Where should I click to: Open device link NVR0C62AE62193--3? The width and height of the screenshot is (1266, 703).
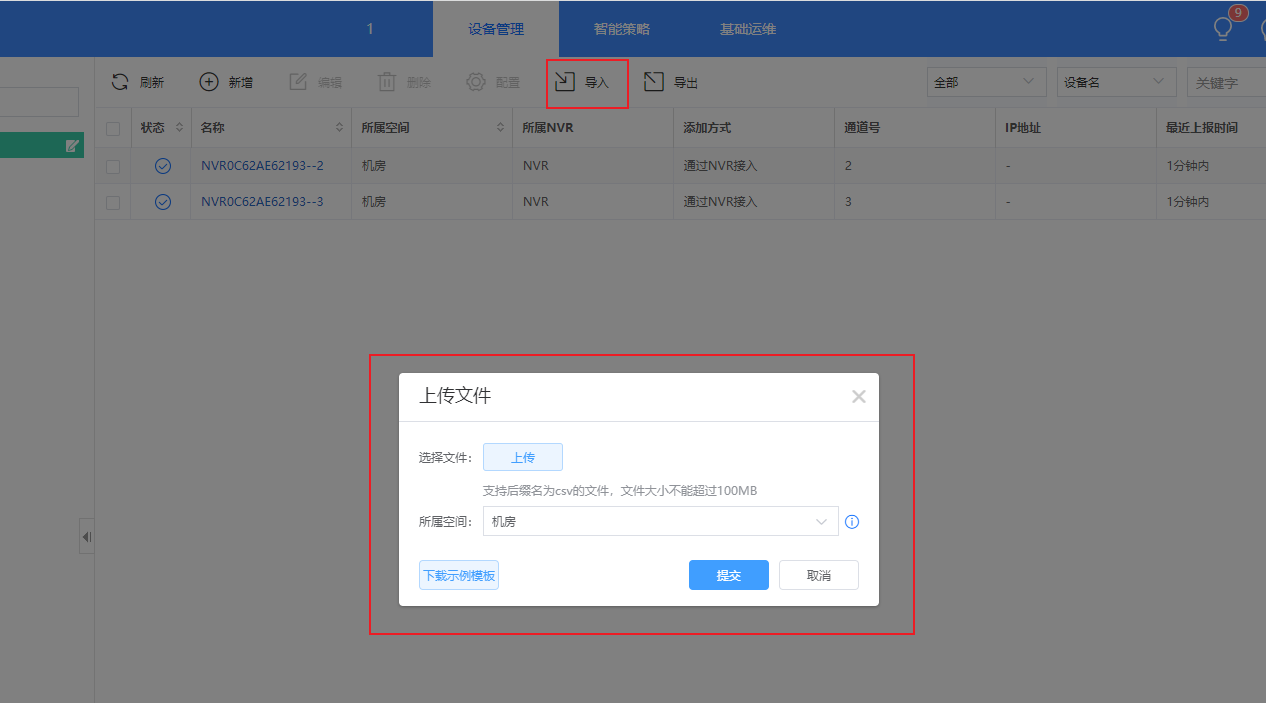click(262, 202)
